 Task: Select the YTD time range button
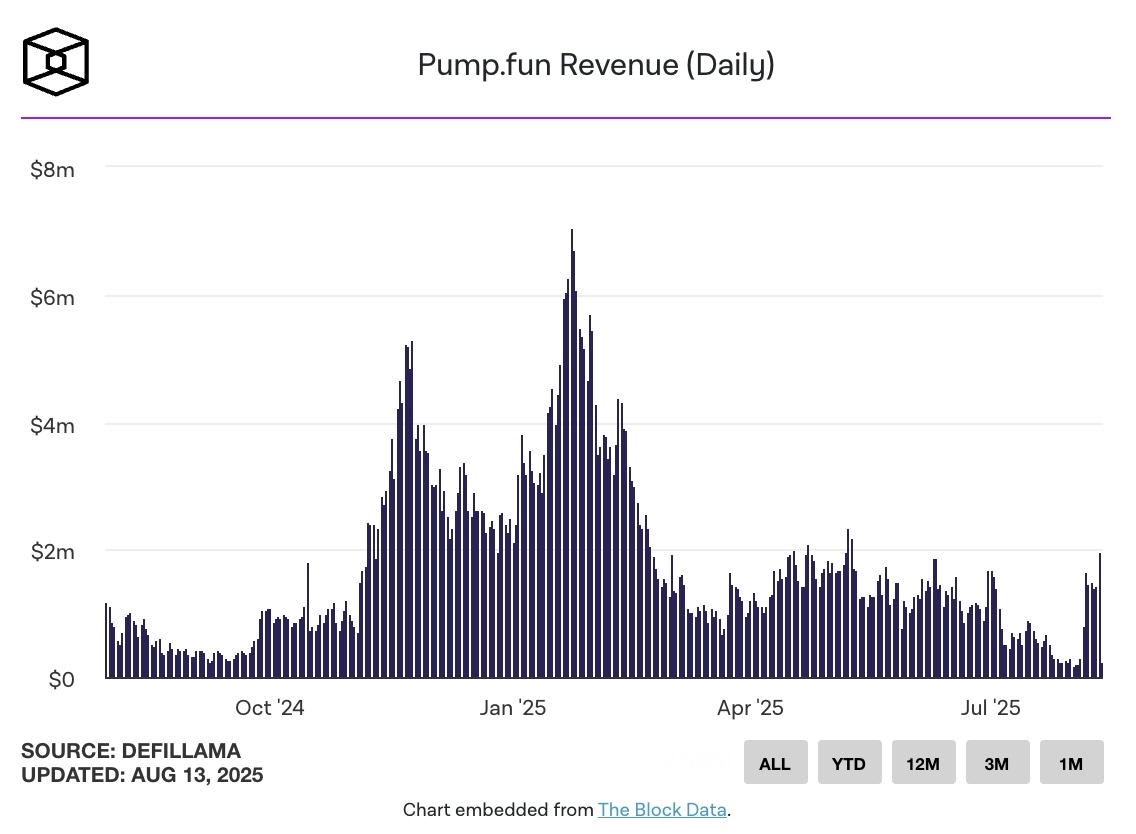[849, 762]
